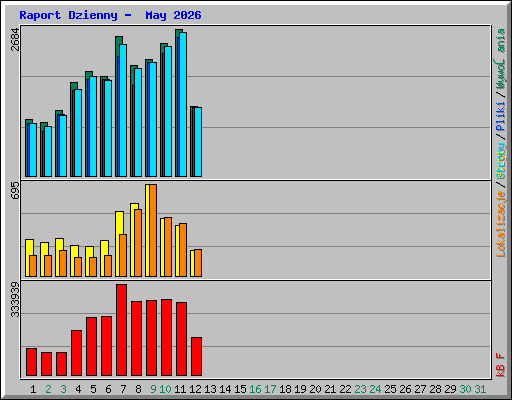
Task: Click the 'Raport Dzienny - May 2026' title
Action: coord(110,15)
